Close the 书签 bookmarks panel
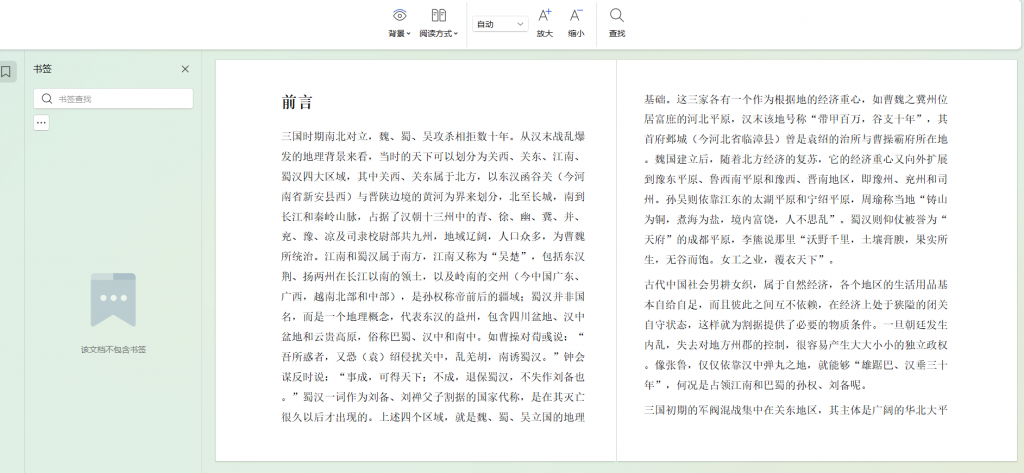Image resolution: width=1024 pixels, height=473 pixels. [185, 69]
